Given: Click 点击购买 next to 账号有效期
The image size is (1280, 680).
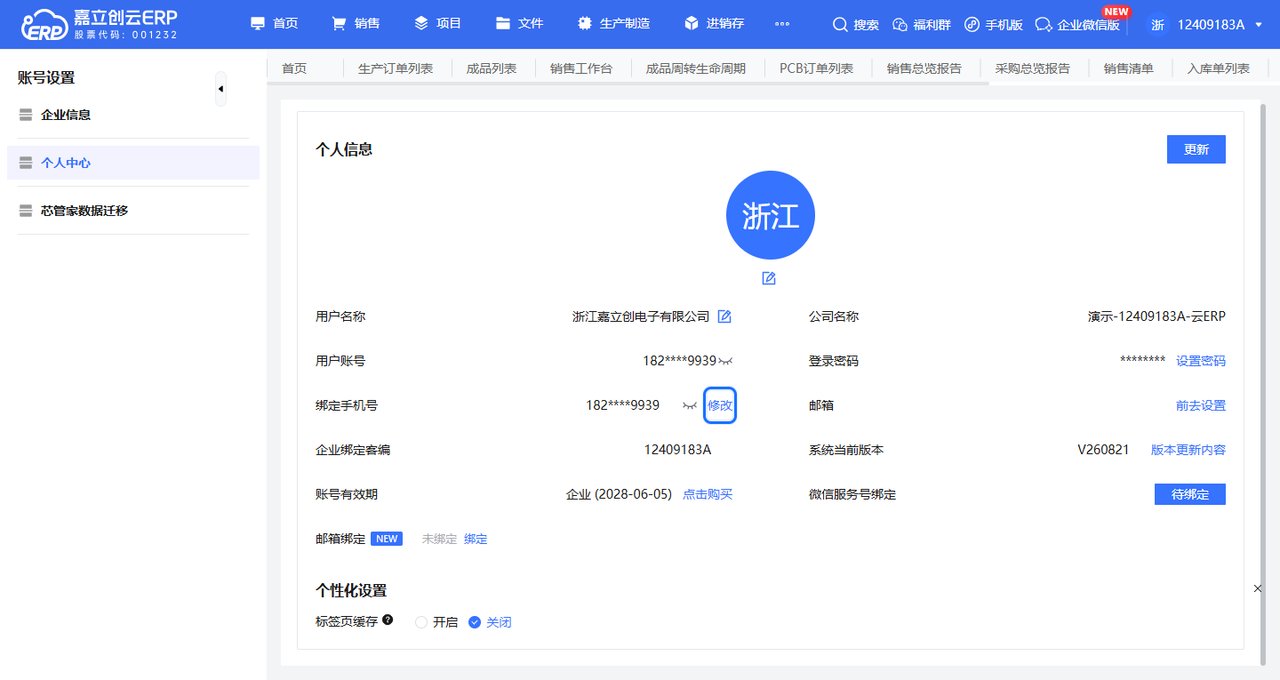Looking at the screenshot, I should (708, 494).
